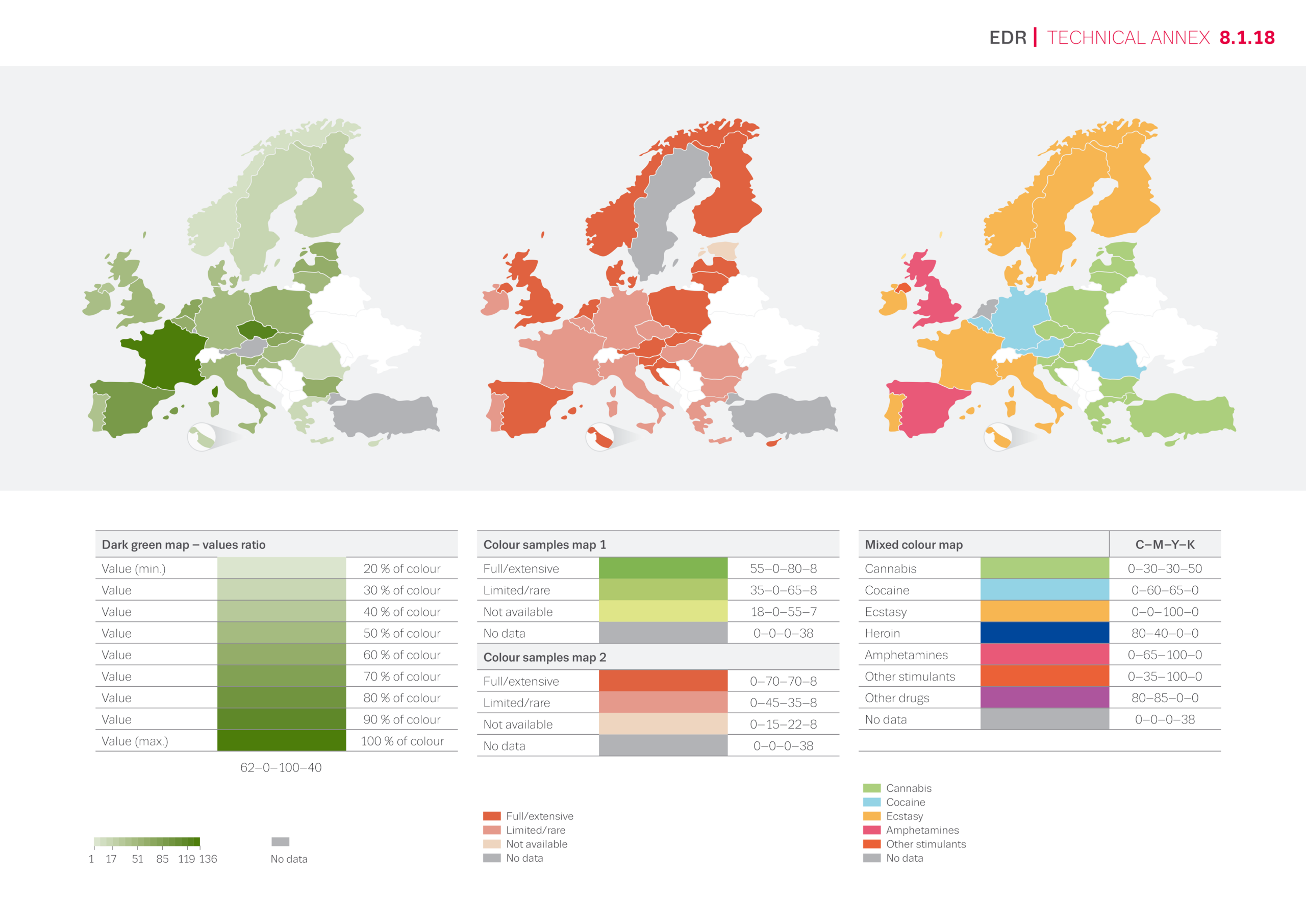Screen dimensions: 1306x924
Task: Click the TECHNICAL ANNEX header text
Action: (x=1128, y=38)
